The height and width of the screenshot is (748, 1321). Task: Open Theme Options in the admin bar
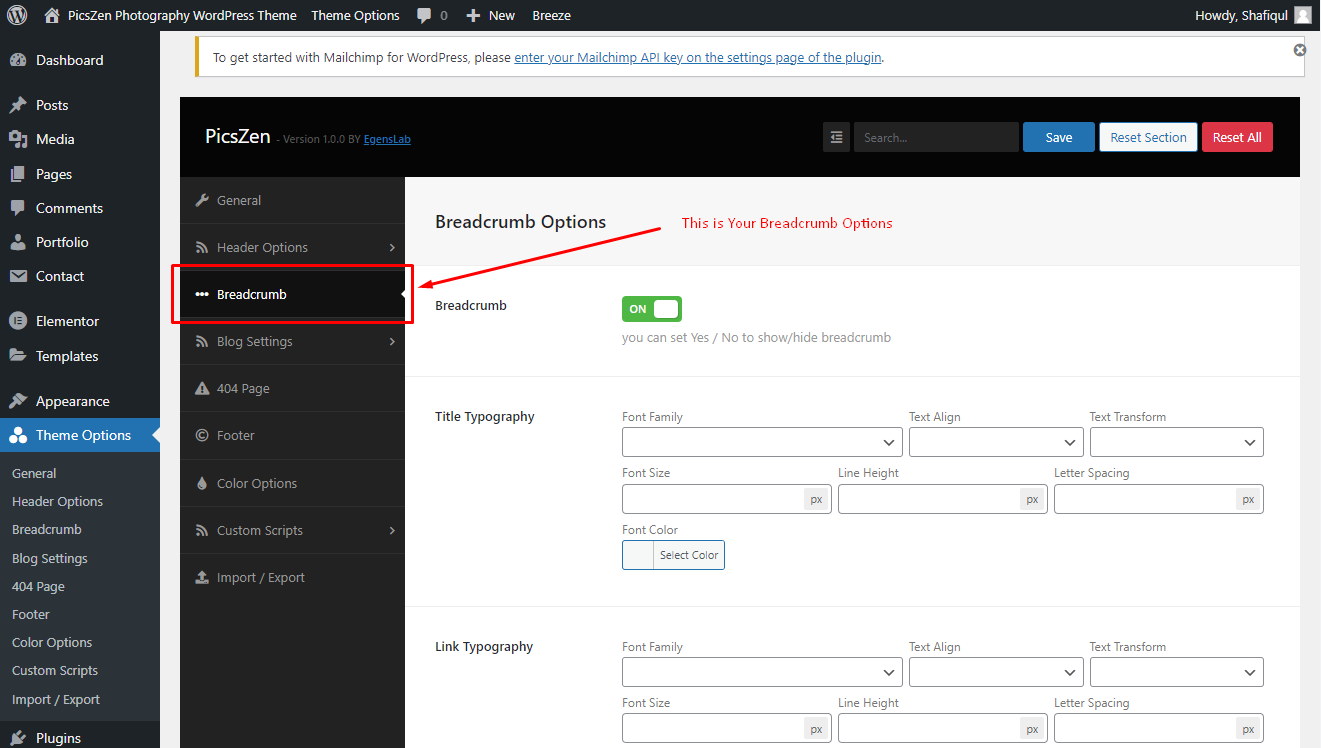click(355, 15)
